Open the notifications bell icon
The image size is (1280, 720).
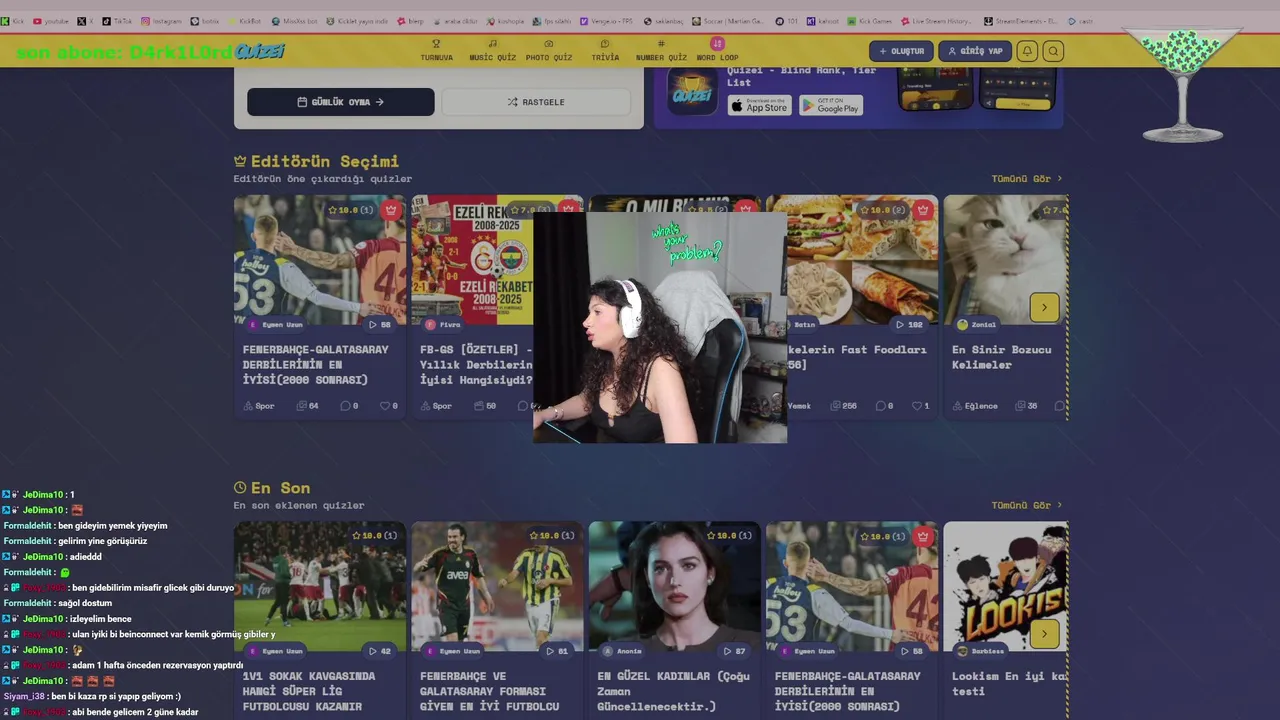pos(1027,51)
